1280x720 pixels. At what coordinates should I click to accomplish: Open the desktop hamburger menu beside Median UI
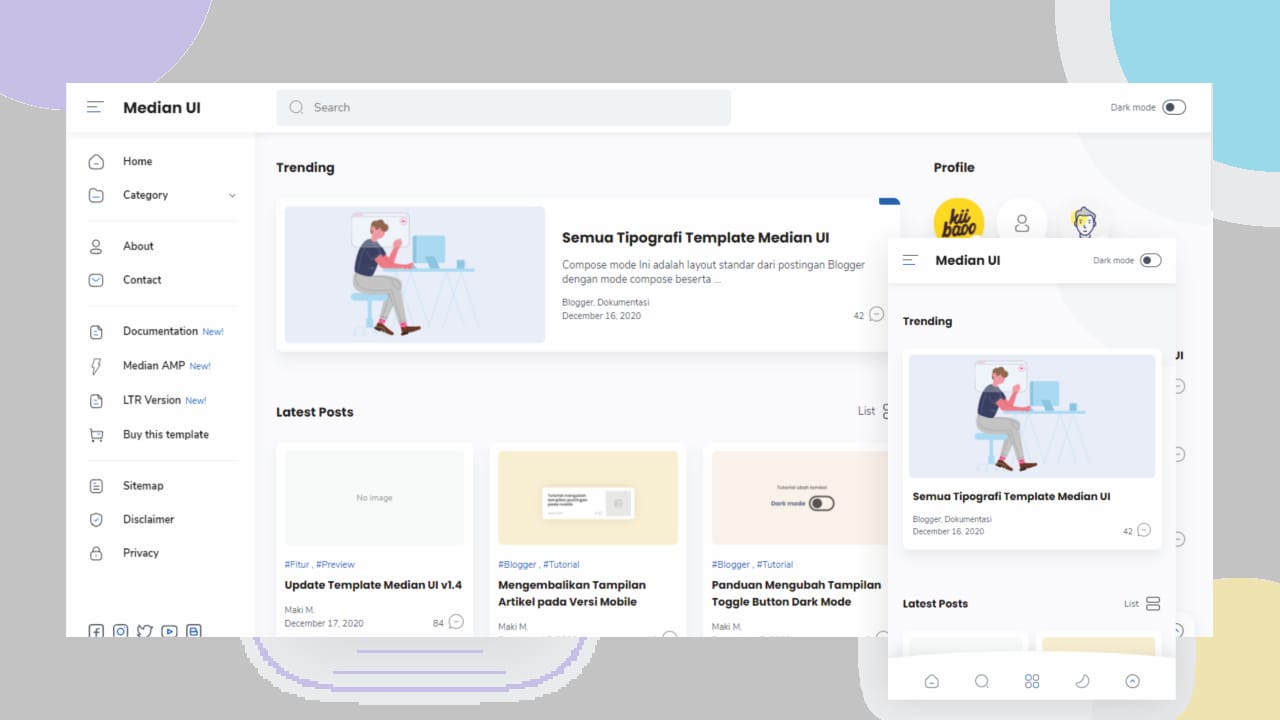point(95,107)
